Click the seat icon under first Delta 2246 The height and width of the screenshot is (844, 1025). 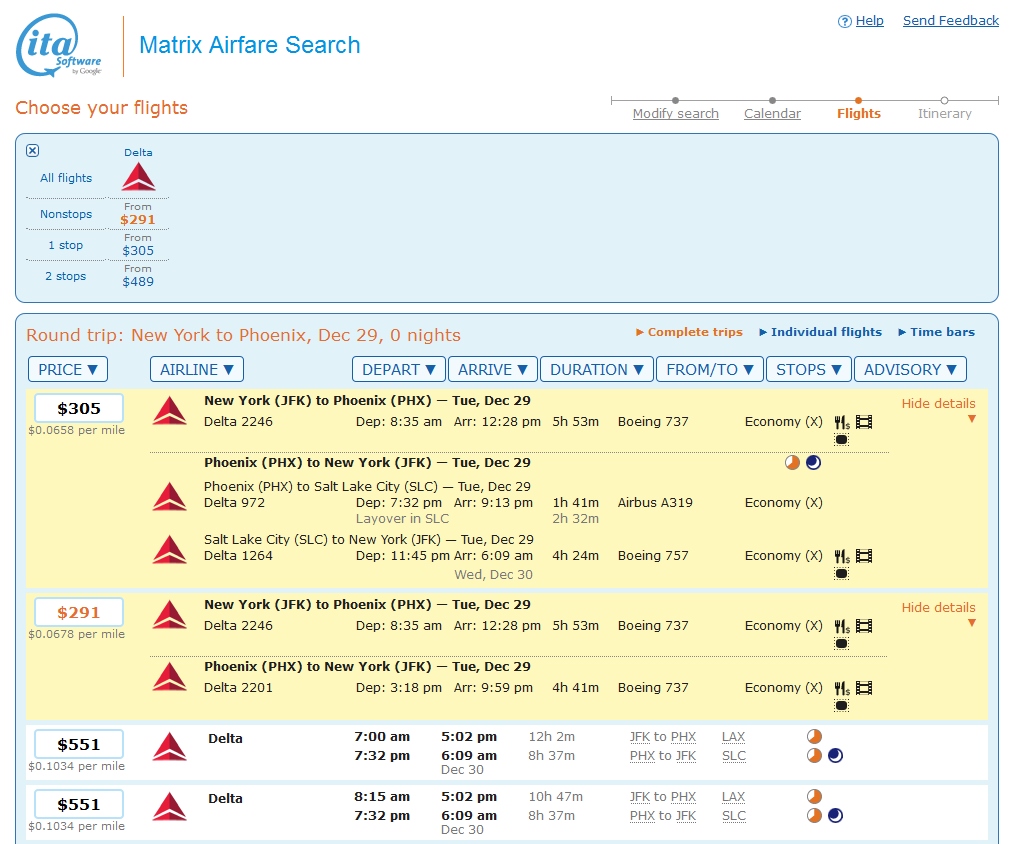(842, 439)
